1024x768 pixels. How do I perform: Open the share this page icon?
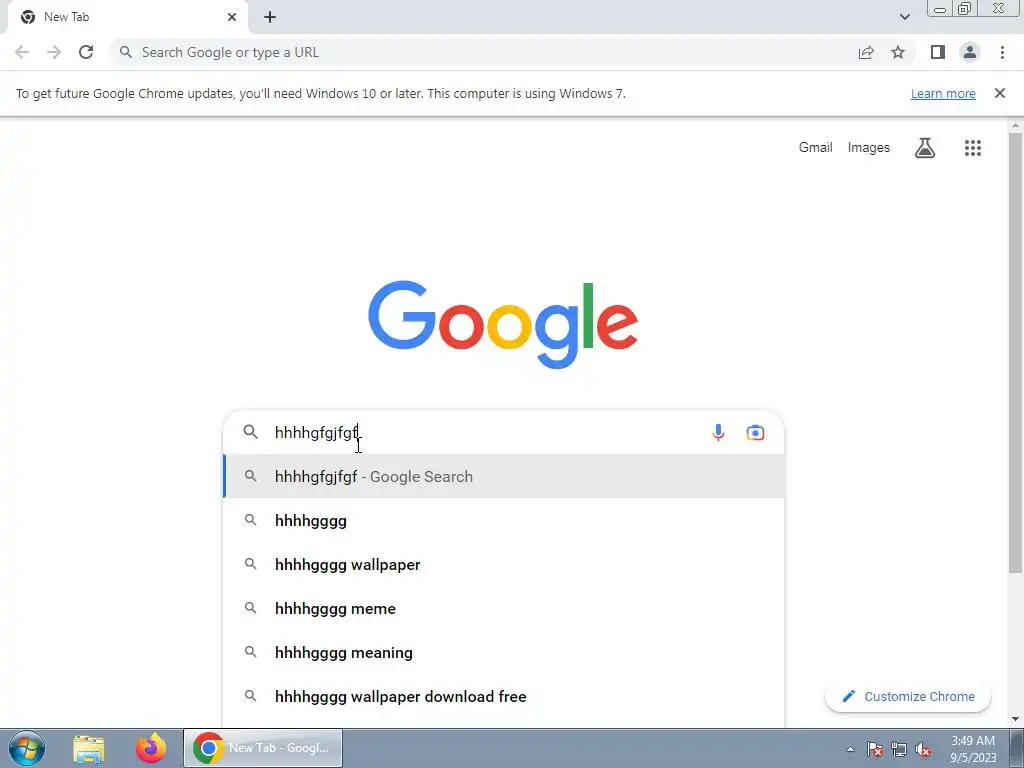[866, 52]
